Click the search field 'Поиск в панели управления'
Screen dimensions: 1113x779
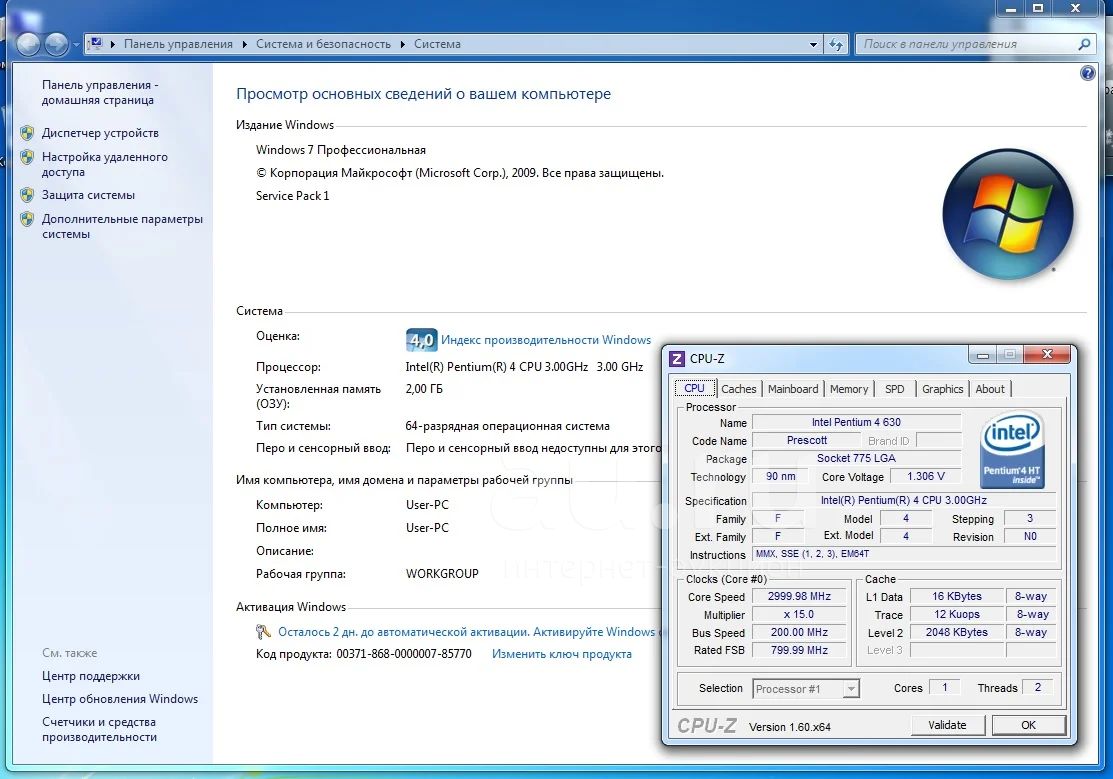click(965, 44)
